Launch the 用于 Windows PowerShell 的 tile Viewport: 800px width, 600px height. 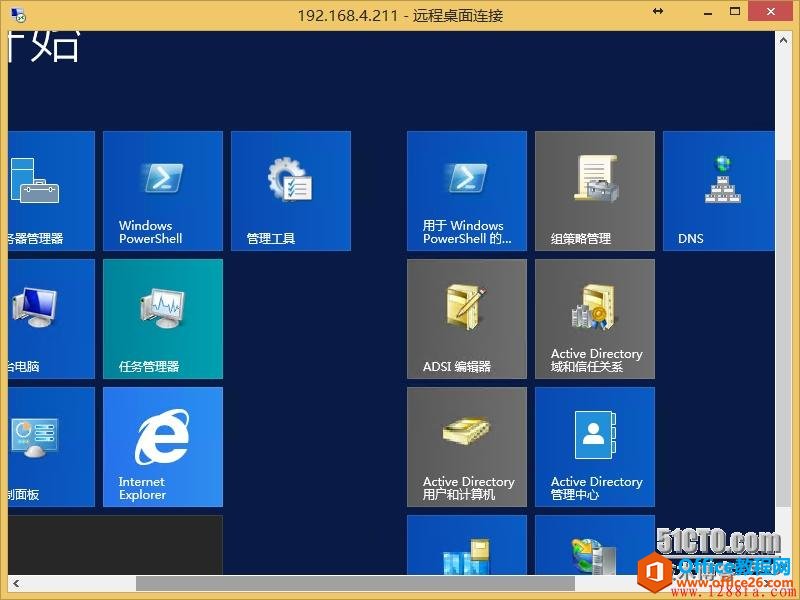466,190
